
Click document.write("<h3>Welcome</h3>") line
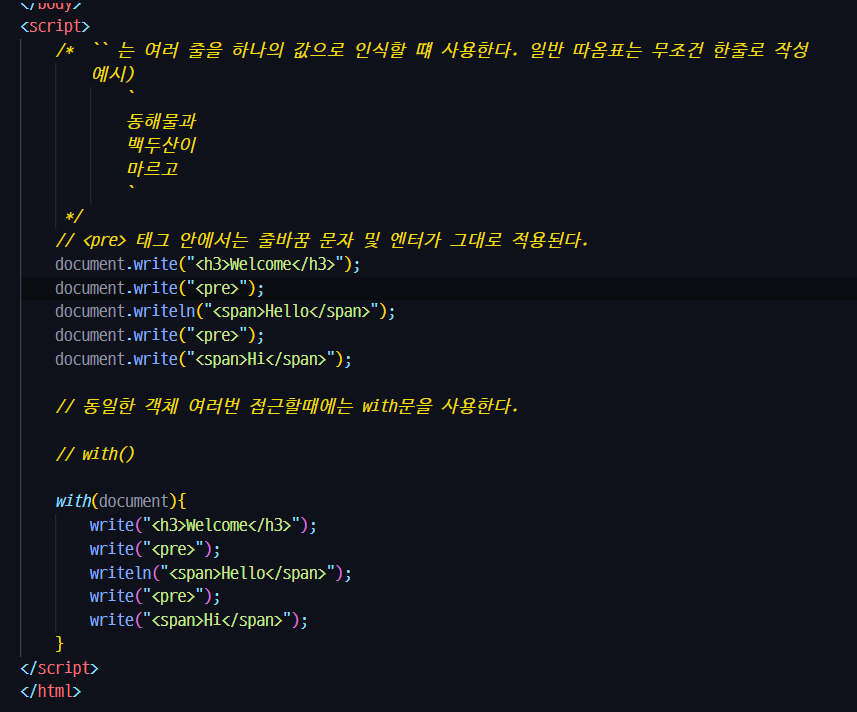[208, 264]
